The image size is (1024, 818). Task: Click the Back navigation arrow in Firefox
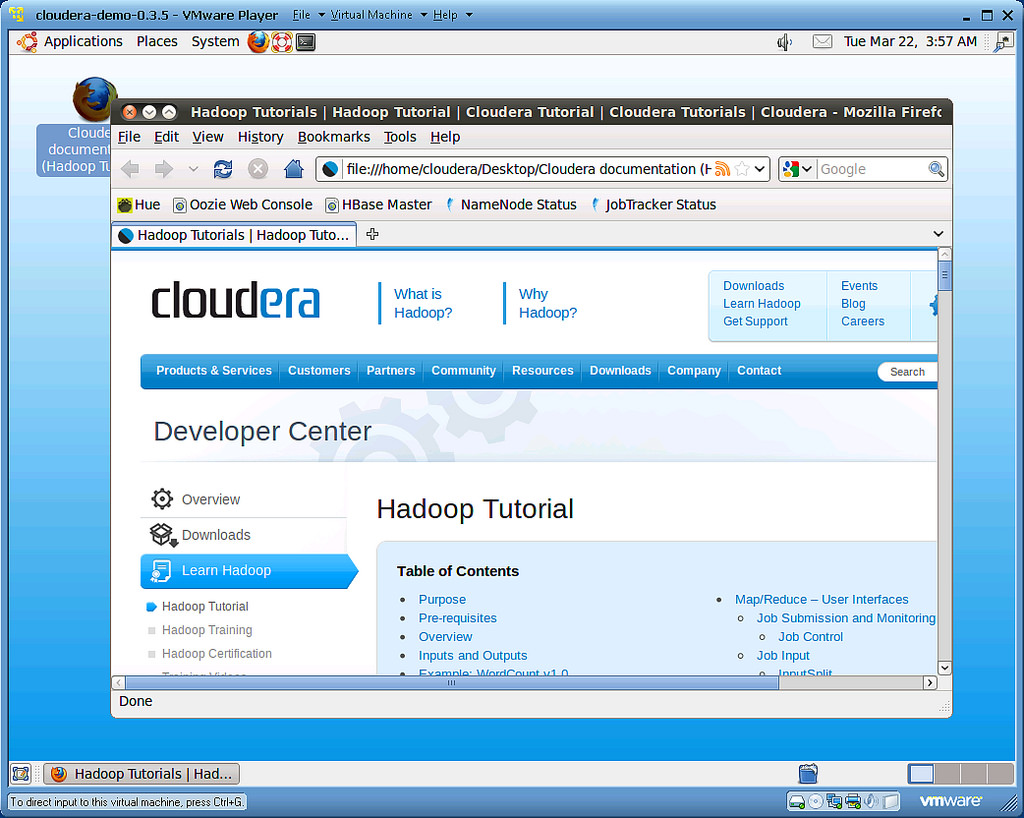130,168
